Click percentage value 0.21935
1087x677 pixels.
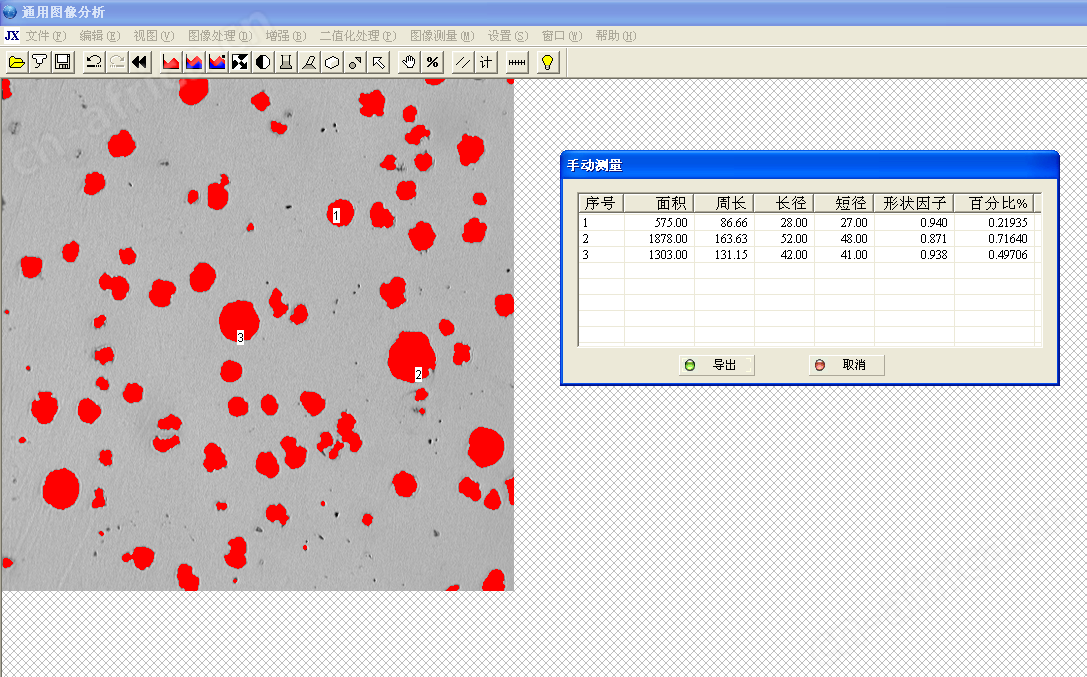pos(1008,222)
